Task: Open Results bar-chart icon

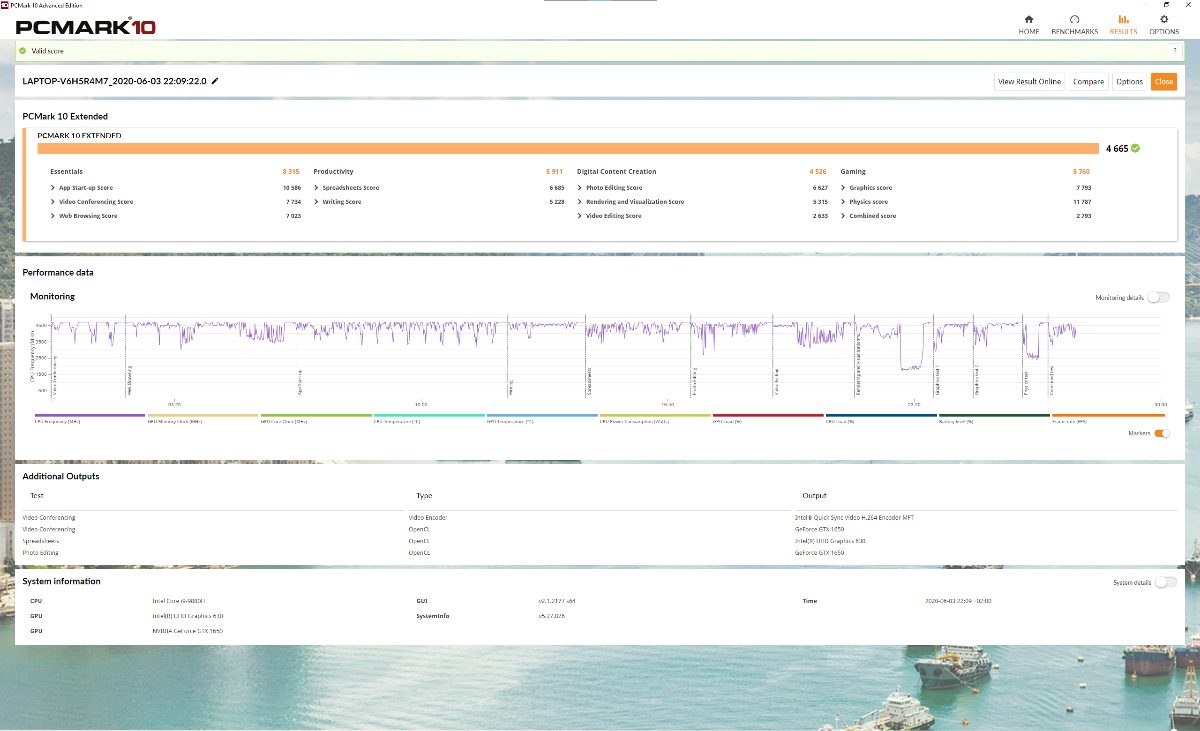Action: coord(1123,20)
